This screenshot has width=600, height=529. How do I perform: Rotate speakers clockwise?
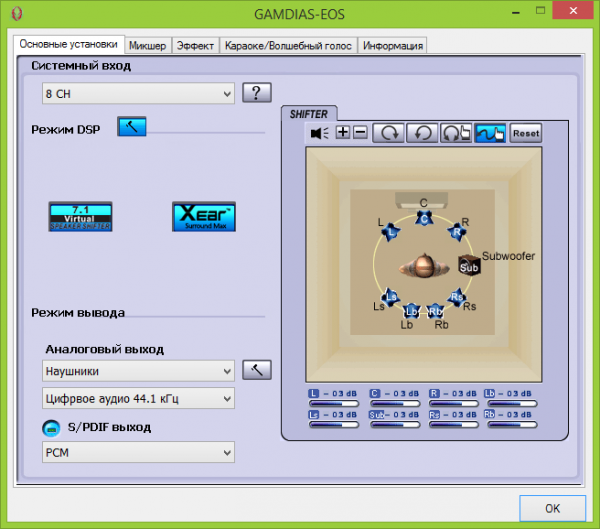[388, 133]
